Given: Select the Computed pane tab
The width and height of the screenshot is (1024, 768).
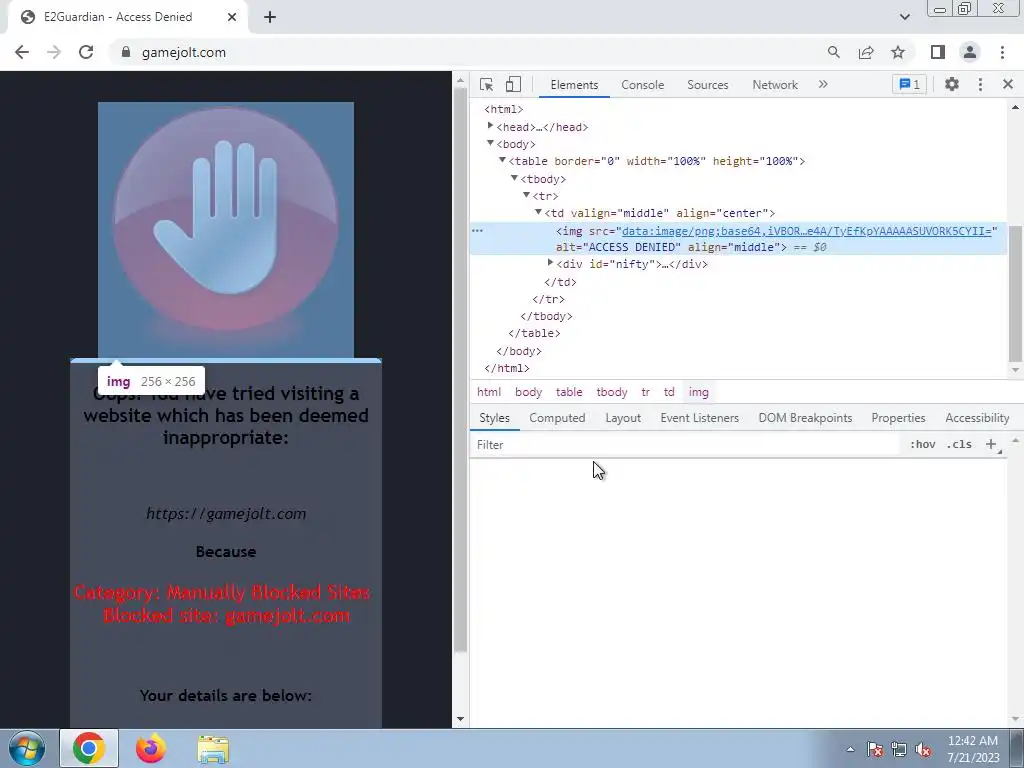Looking at the screenshot, I should tap(557, 418).
